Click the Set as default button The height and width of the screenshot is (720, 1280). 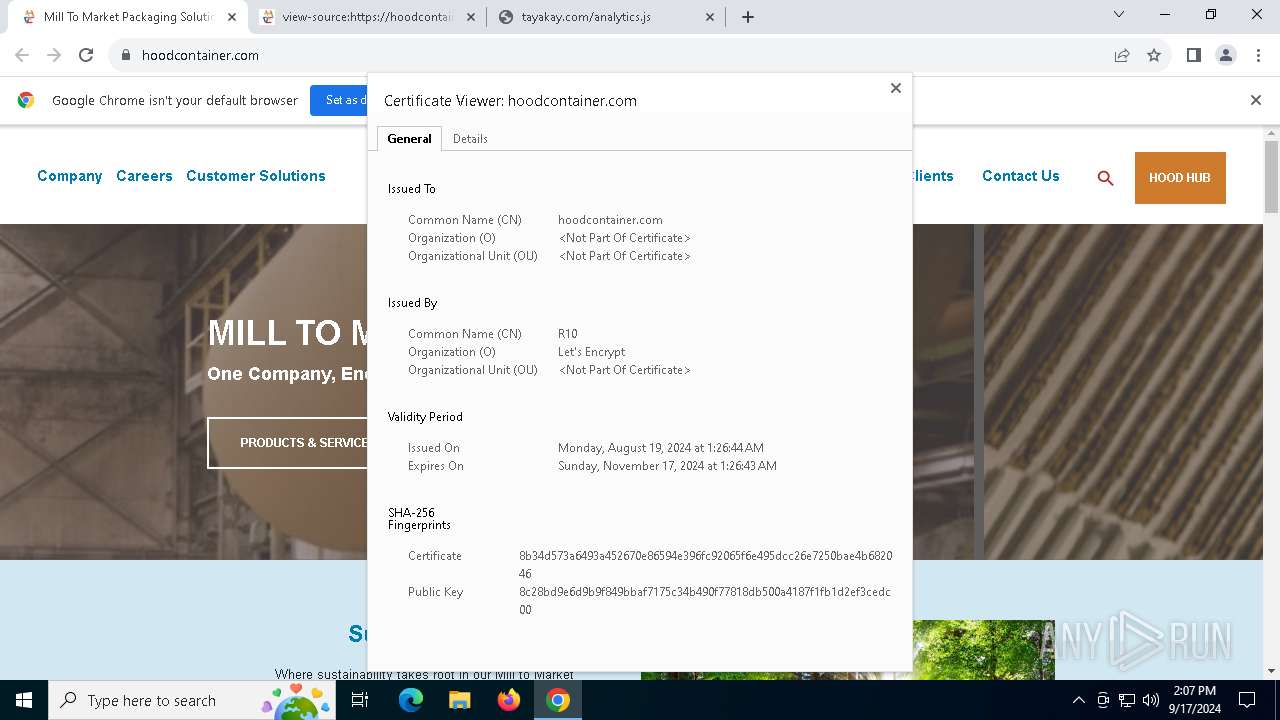click(339, 100)
